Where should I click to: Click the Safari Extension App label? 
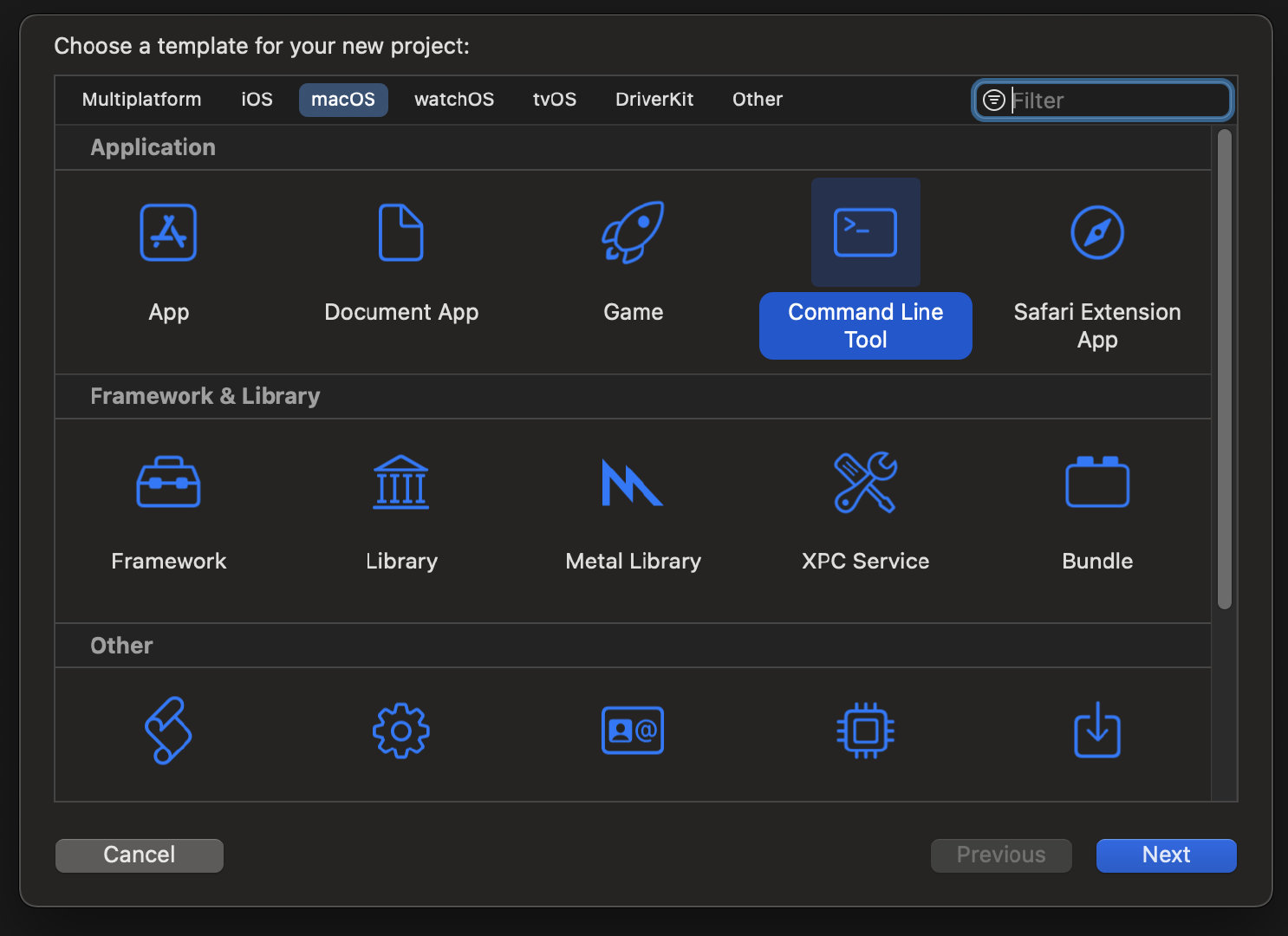point(1097,326)
